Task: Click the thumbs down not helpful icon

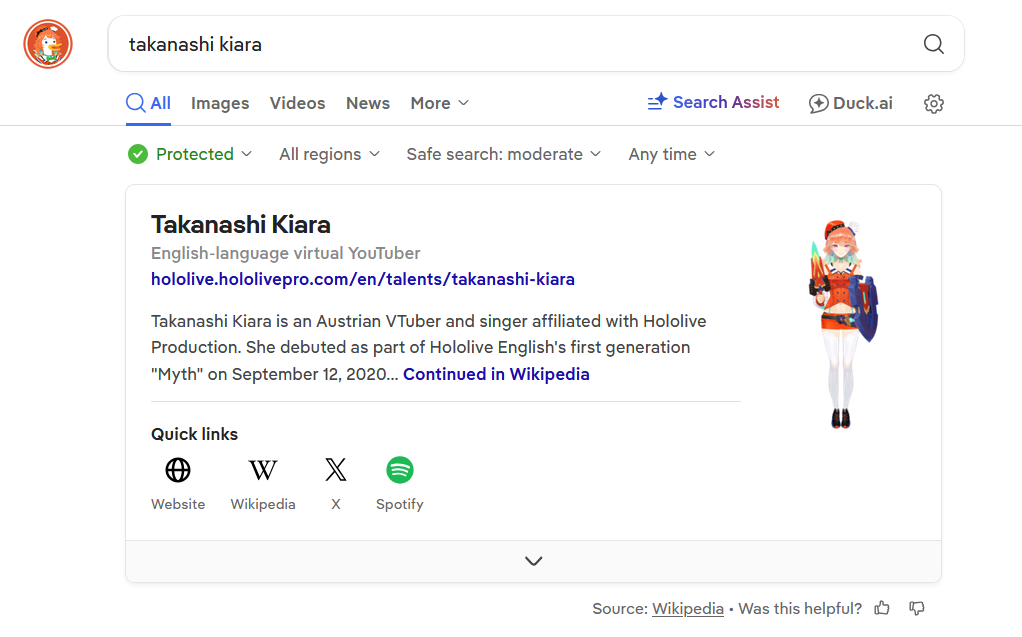Action: (916, 608)
